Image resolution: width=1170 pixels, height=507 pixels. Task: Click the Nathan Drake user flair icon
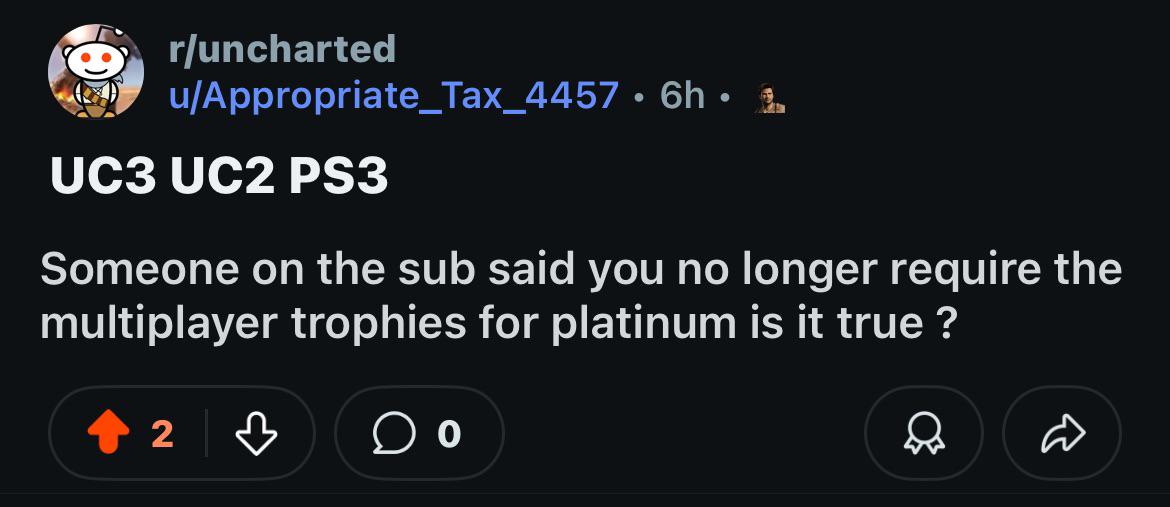[x=769, y=98]
